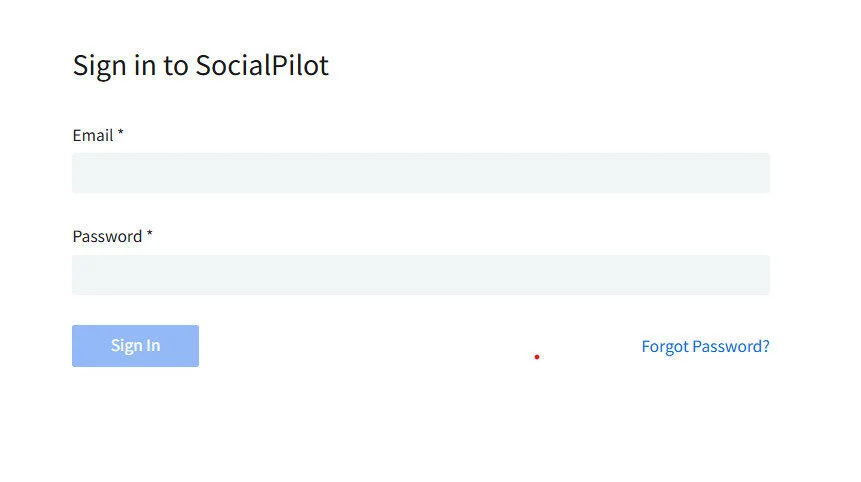
Task: Submit the form with Sign In
Action: point(135,346)
